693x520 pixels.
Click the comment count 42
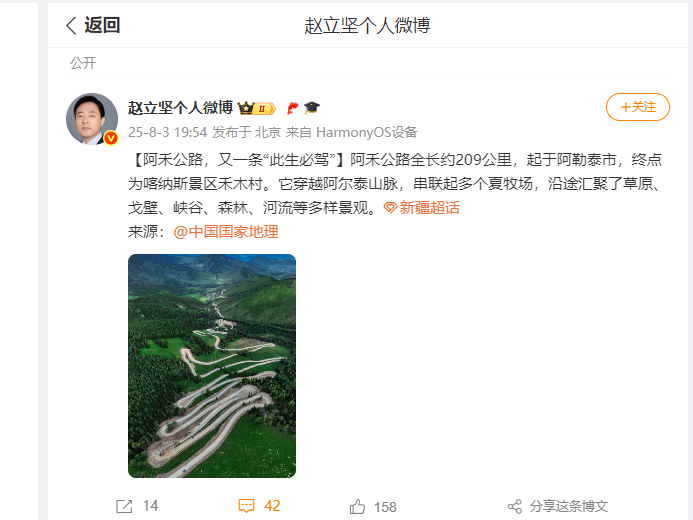coord(272,506)
